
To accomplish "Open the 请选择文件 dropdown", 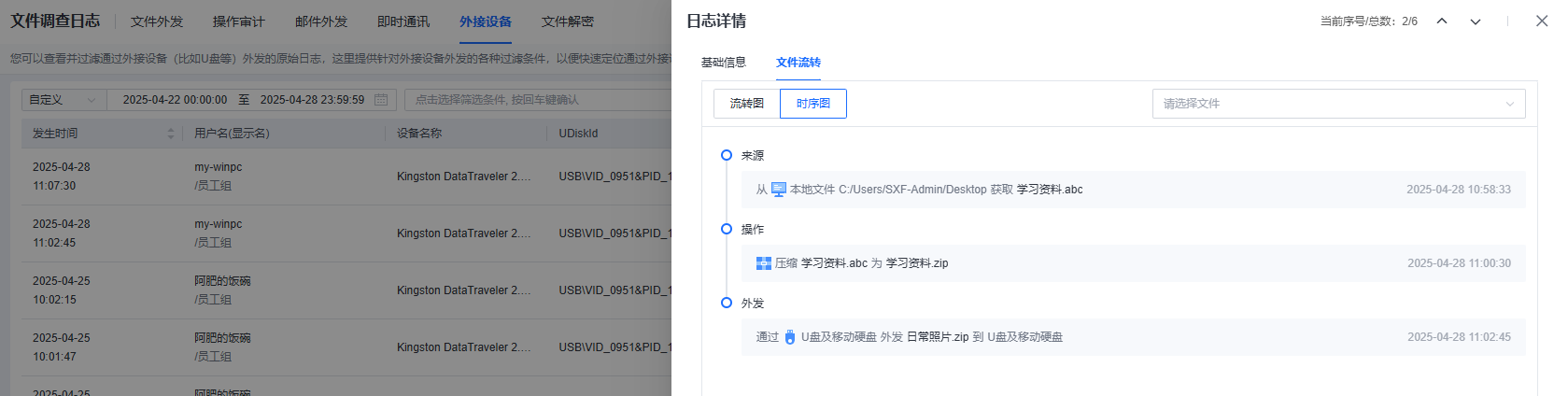I will tap(1337, 104).
